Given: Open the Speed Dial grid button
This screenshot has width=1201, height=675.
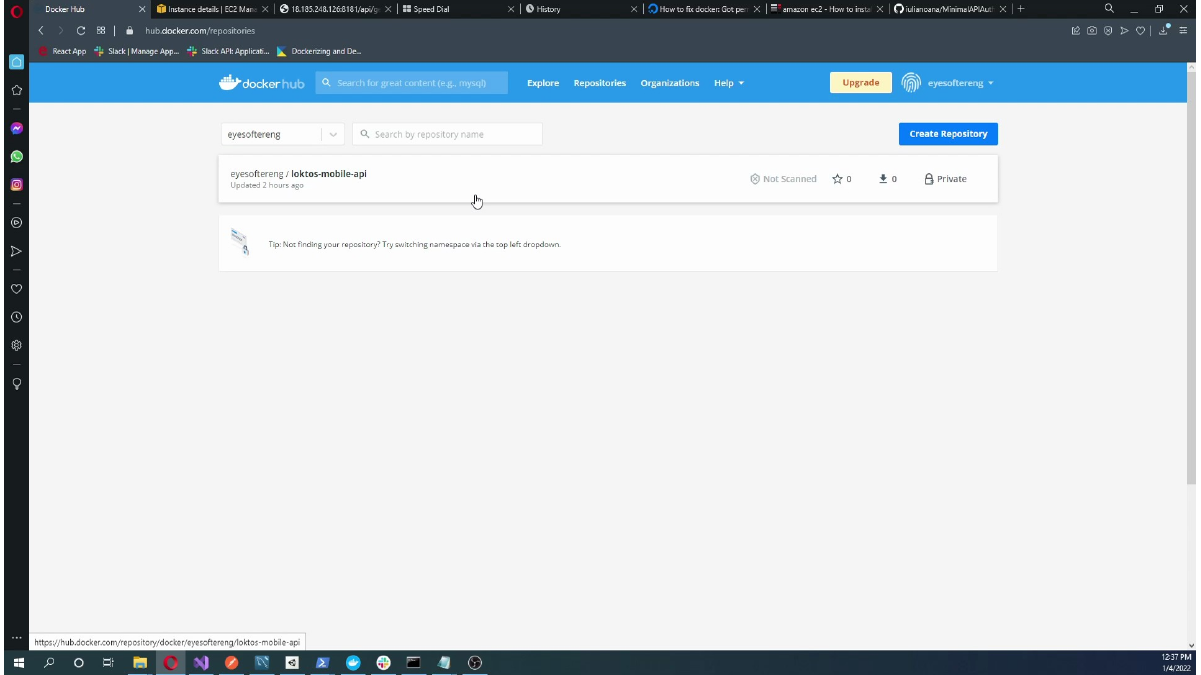Looking at the screenshot, I should pos(101,31).
